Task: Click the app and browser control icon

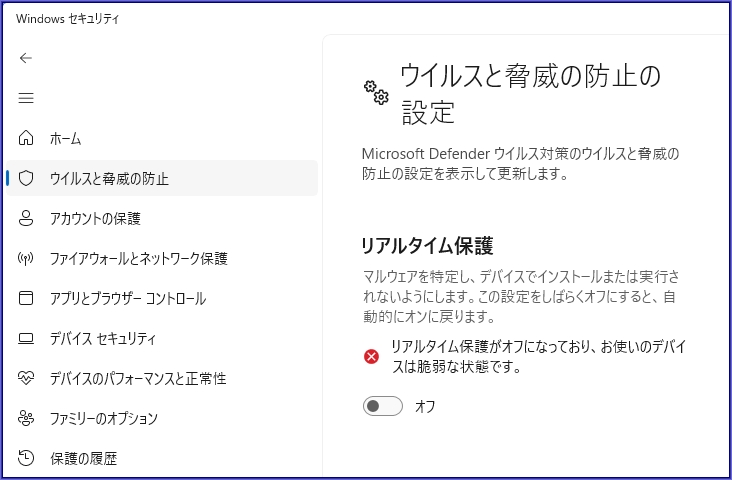Action: coord(27,298)
